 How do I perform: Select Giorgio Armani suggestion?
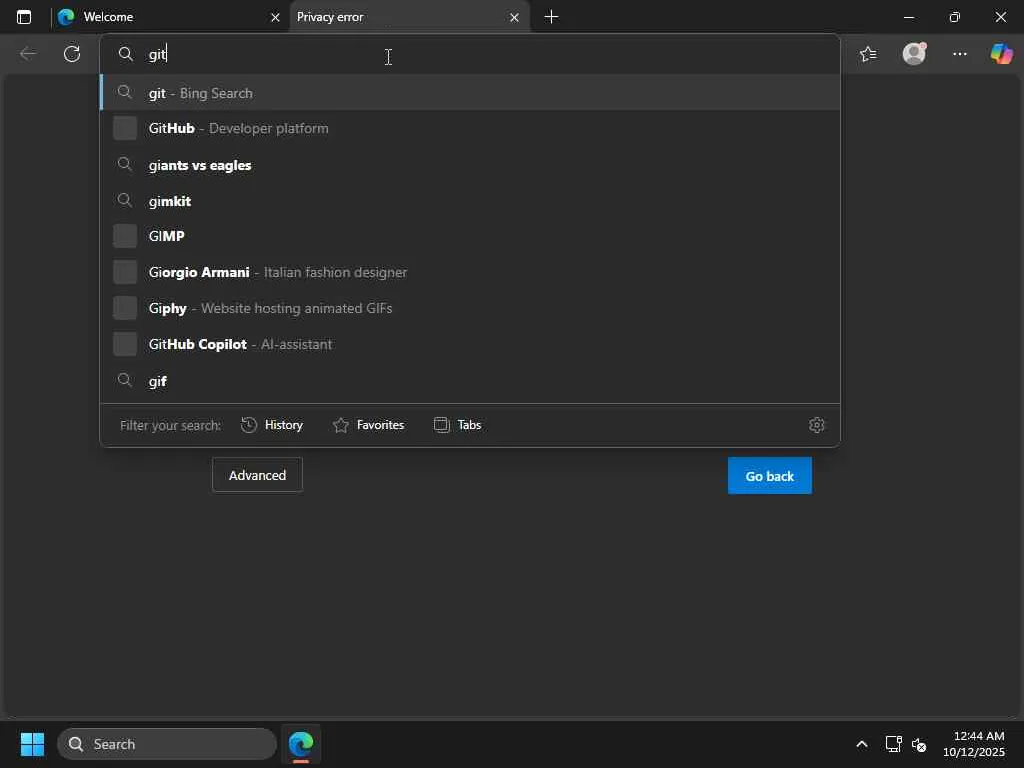[470, 272]
